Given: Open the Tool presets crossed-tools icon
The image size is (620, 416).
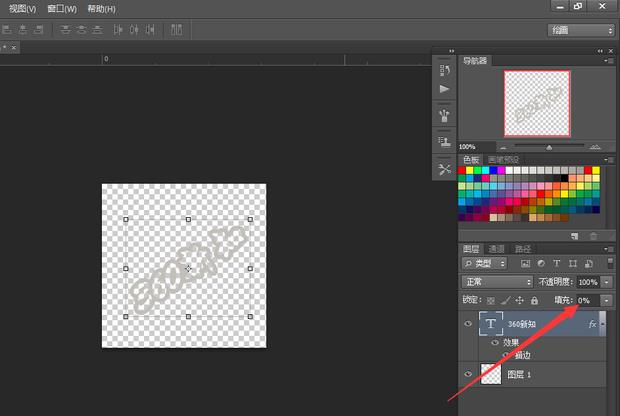Looking at the screenshot, I should point(444,169).
